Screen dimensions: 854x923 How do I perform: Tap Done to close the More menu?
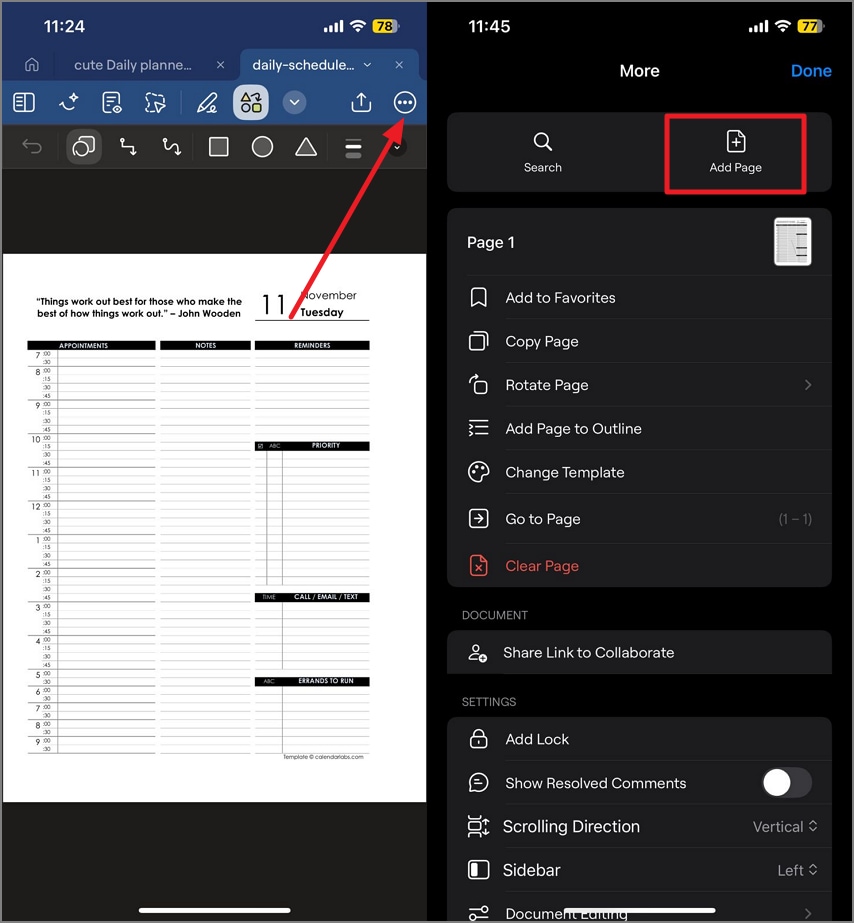point(811,70)
